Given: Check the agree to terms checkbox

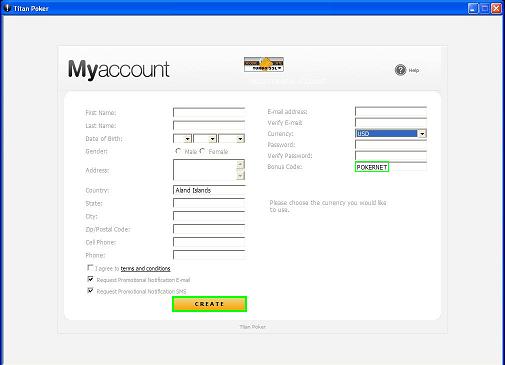Looking at the screenshot, I should pyautogui.click(x=90, y=268).
